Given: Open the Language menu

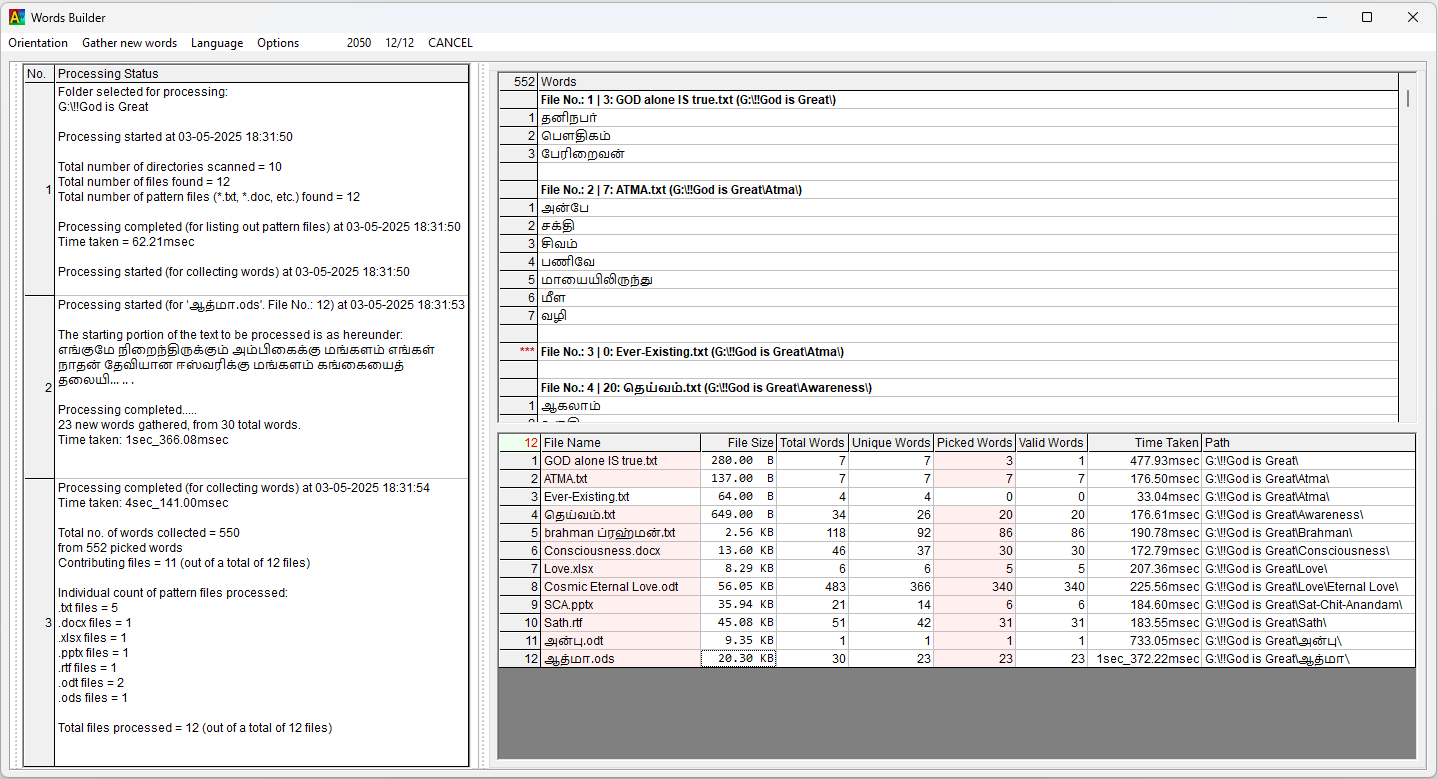Looking at the screenshot, I should pyautogui.click(x=217, y=43).
